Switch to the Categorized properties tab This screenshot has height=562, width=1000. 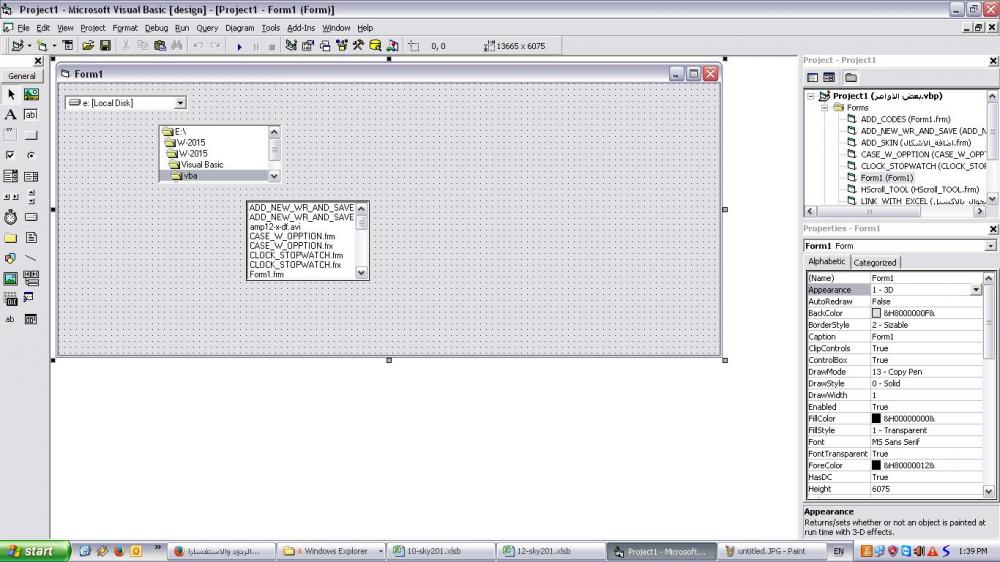(874, 263)
